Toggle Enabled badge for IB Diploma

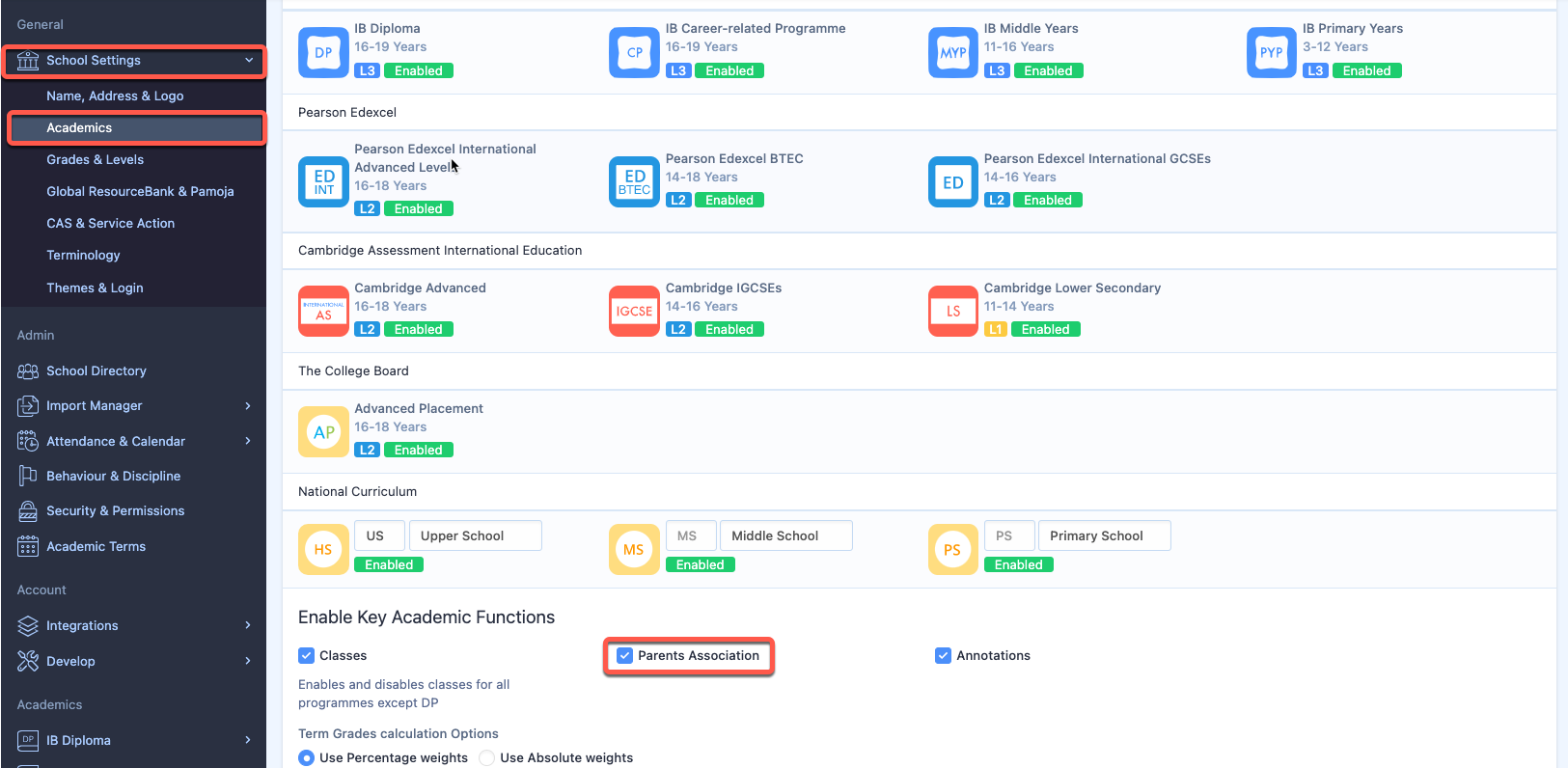(418, 71)
